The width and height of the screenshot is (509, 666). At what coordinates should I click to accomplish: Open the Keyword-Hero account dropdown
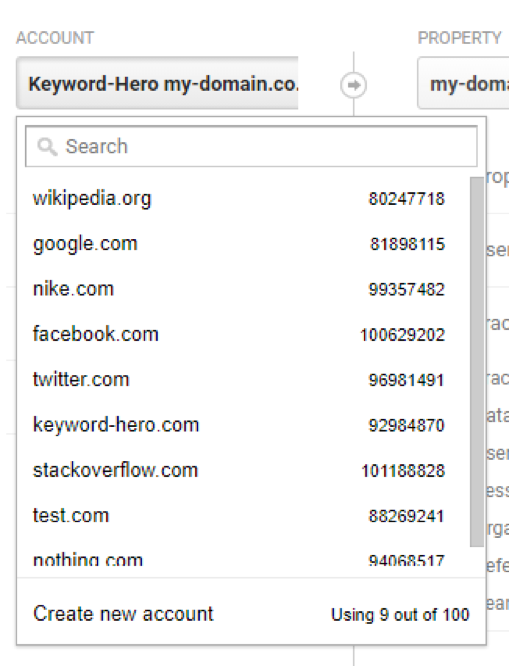157,83
